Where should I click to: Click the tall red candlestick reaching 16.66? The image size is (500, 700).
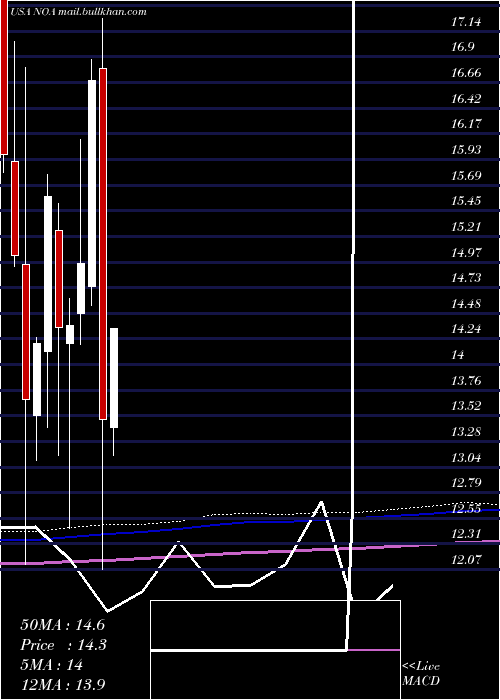pyautogui.click(x=103, y=244)
